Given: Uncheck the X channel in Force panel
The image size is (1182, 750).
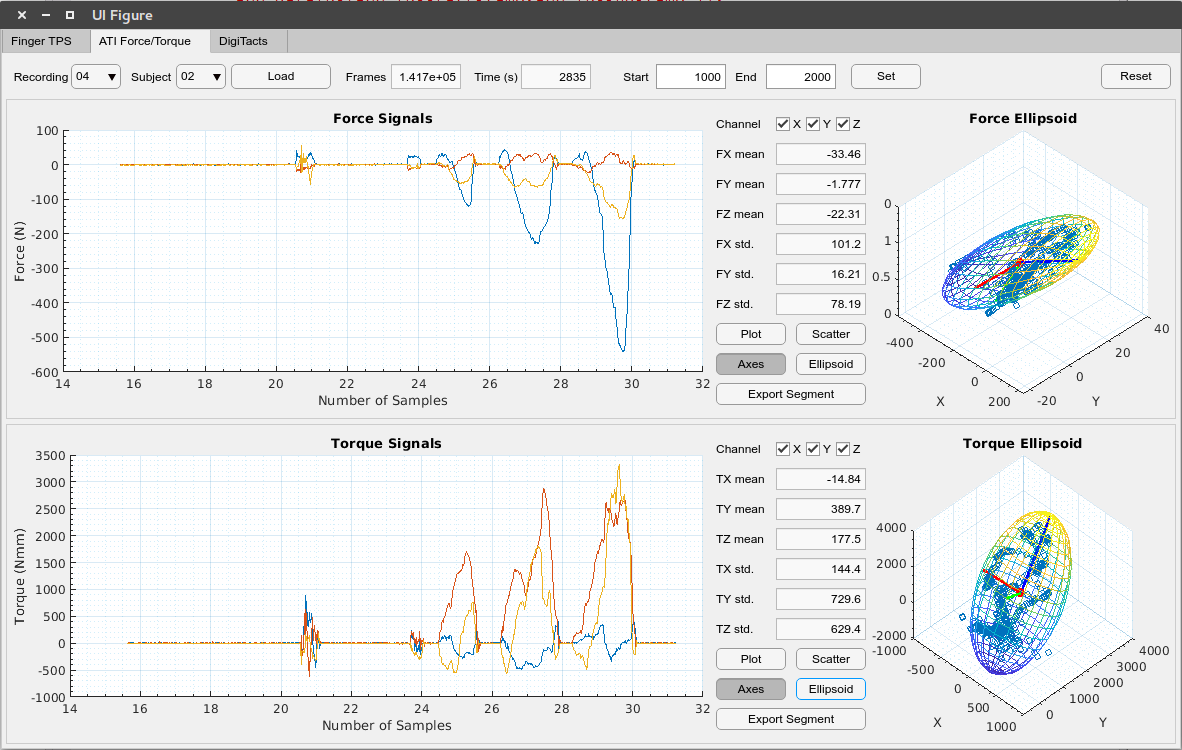Looking at the screenshot, I should click(782, 124).
